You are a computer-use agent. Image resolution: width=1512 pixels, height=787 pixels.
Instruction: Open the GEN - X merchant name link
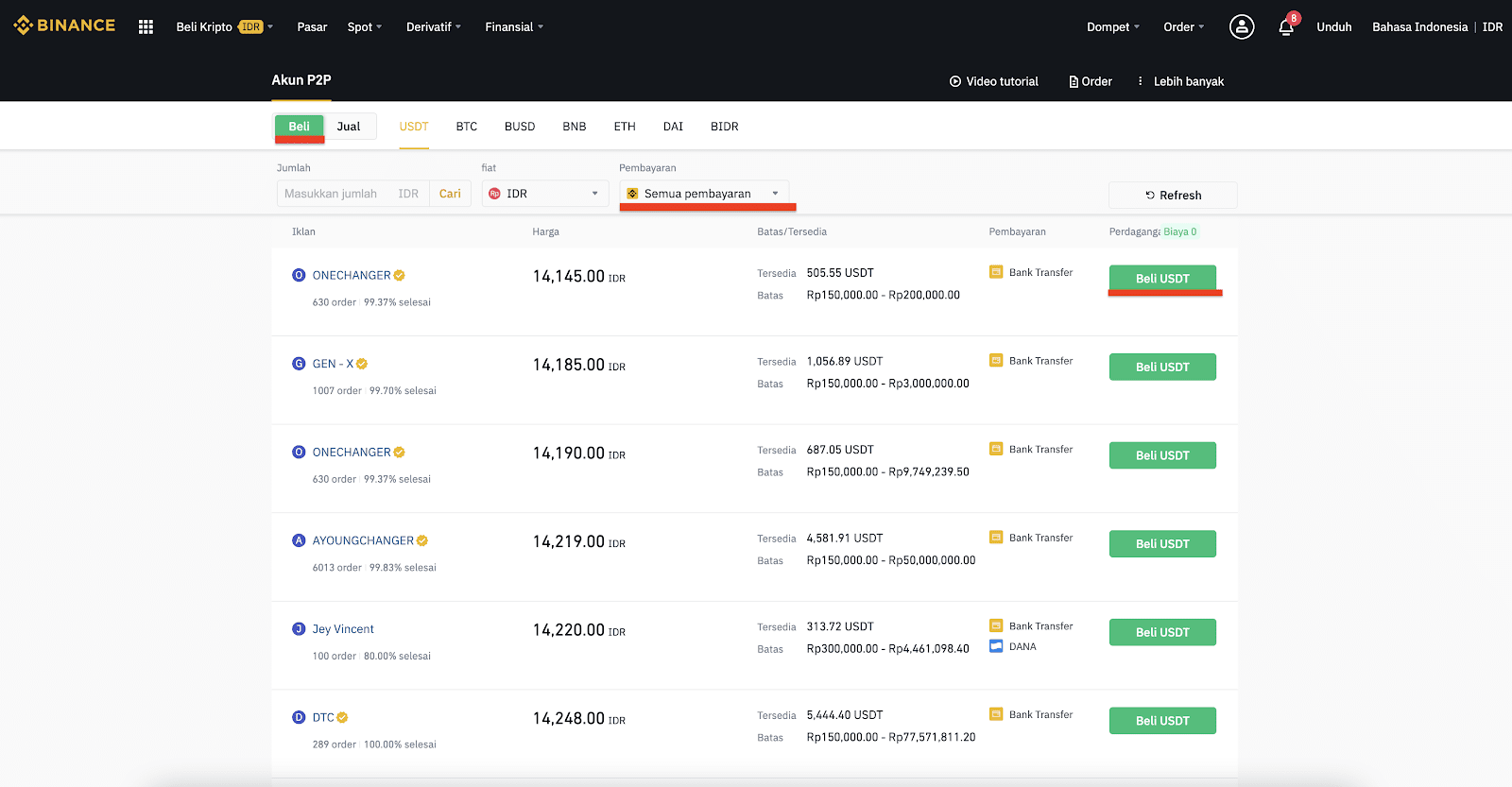coord(333,364)
